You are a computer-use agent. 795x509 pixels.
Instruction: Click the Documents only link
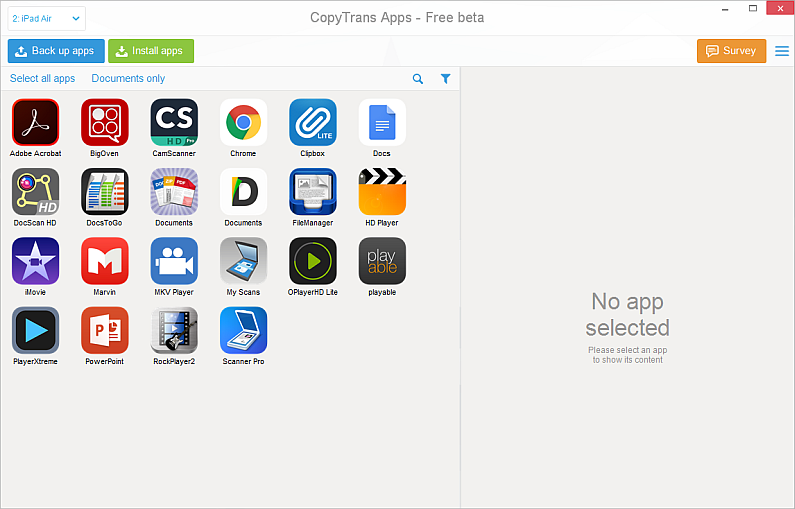point(128,79)
